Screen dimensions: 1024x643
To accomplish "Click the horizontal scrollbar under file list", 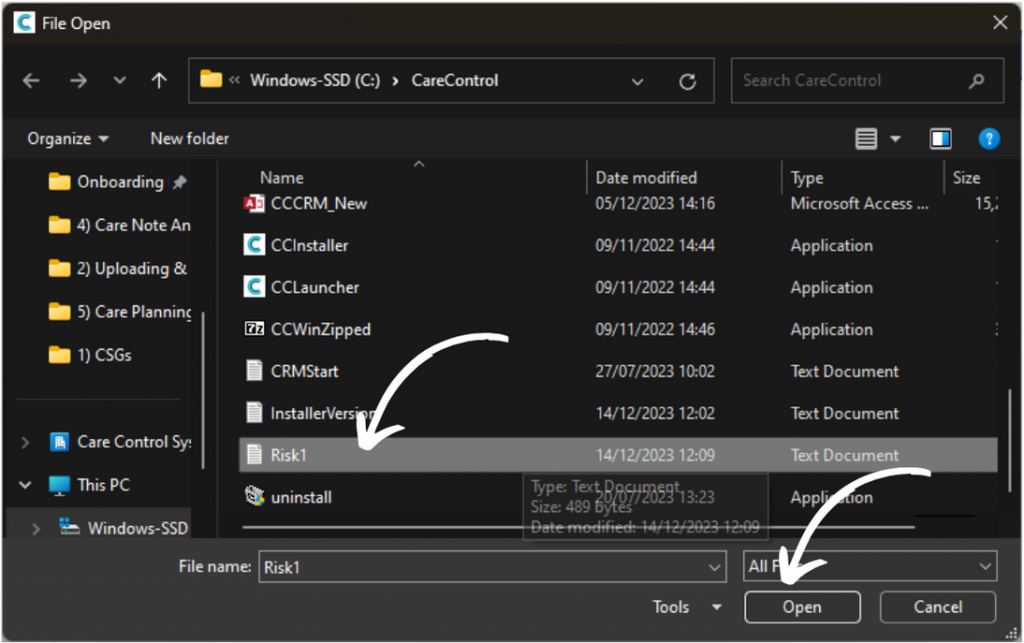I will 578,527.
